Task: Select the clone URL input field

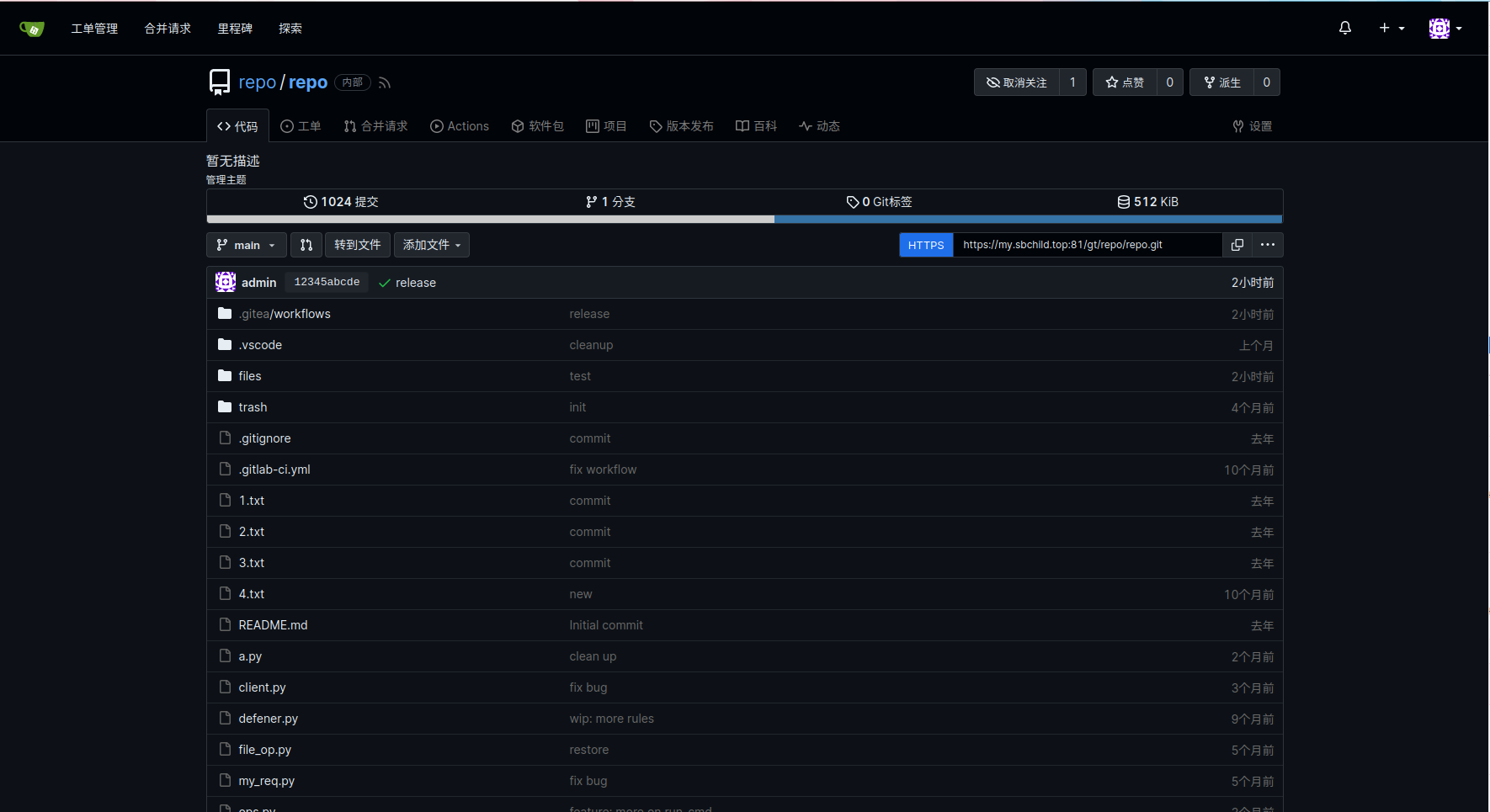Action: [1087, 245]
